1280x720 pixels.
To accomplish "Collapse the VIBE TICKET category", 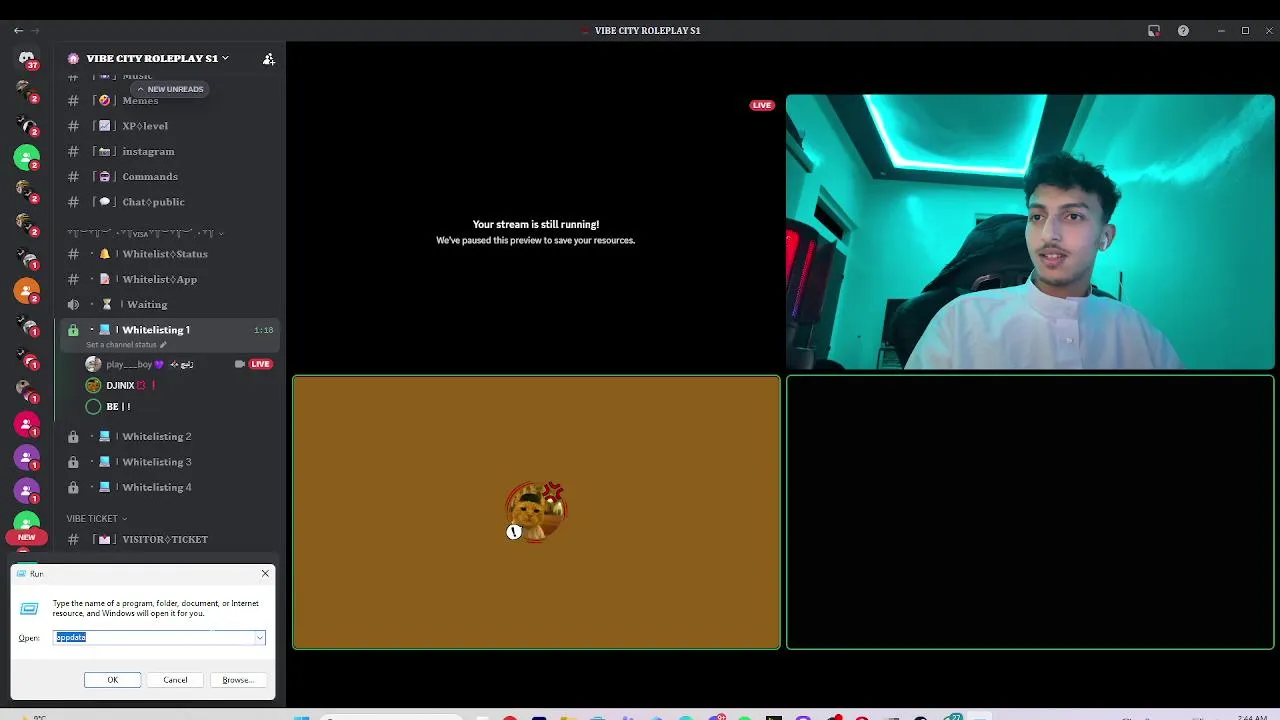I will coord(97,518).
